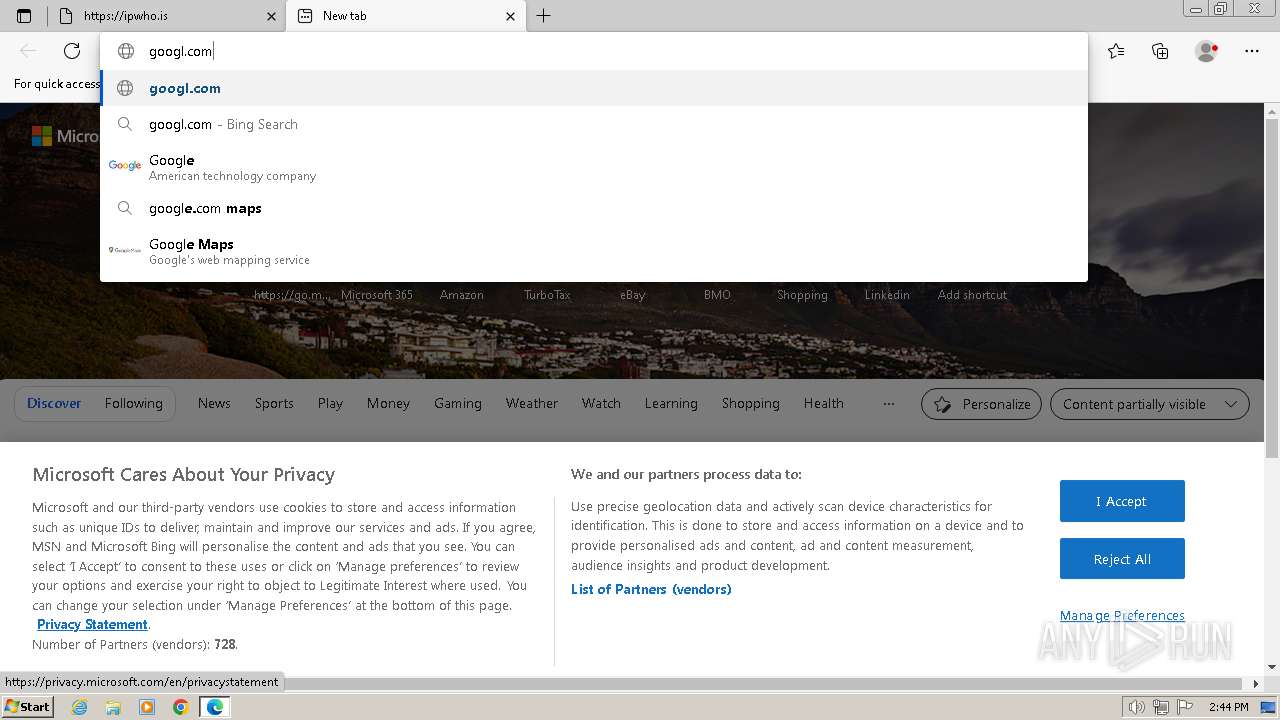Open the Weather category

(532, 403)
